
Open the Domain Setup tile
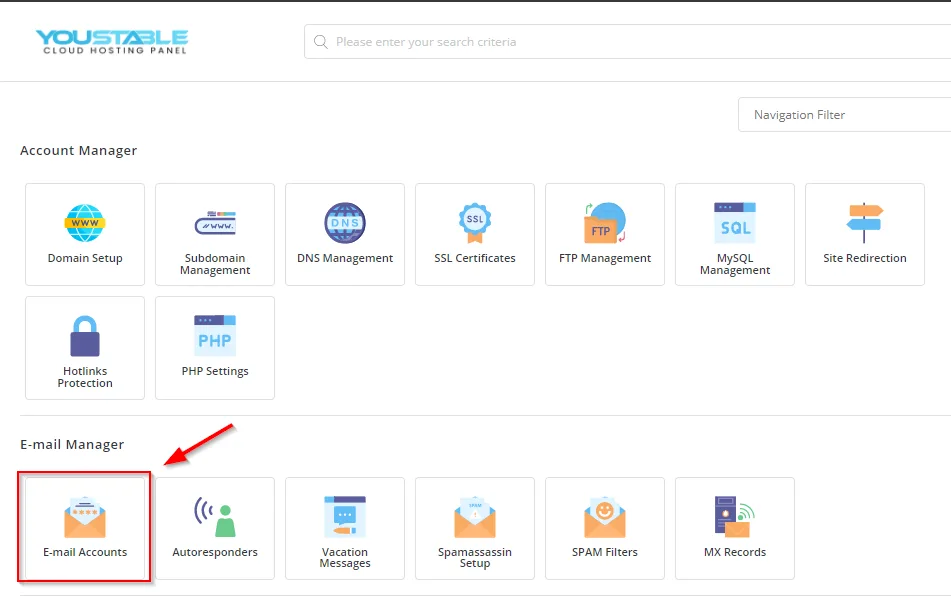pos(85,235)
